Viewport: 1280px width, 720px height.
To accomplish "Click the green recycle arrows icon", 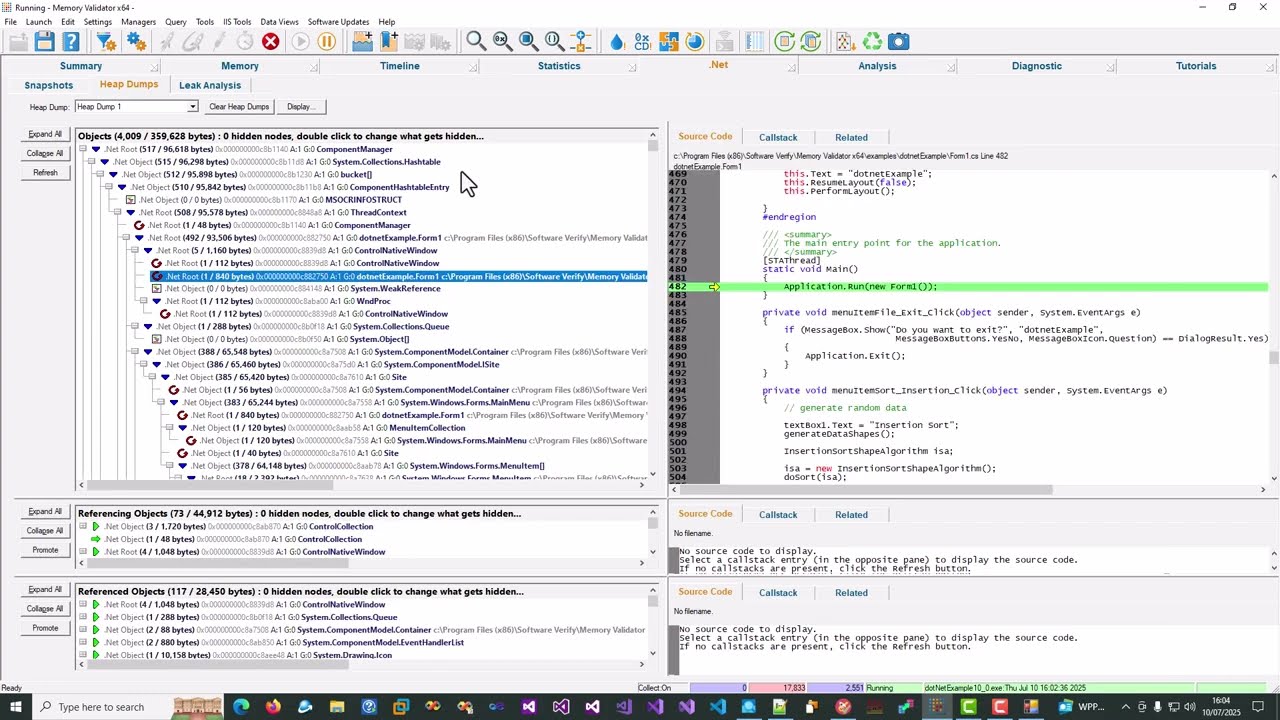I will pyautogui.click(x=872, y=41).
